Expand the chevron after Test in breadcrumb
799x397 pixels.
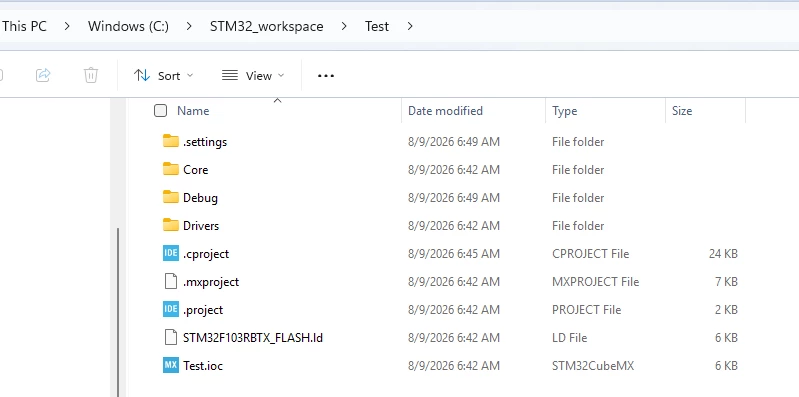pyautogui.click(x=410, y=26)
